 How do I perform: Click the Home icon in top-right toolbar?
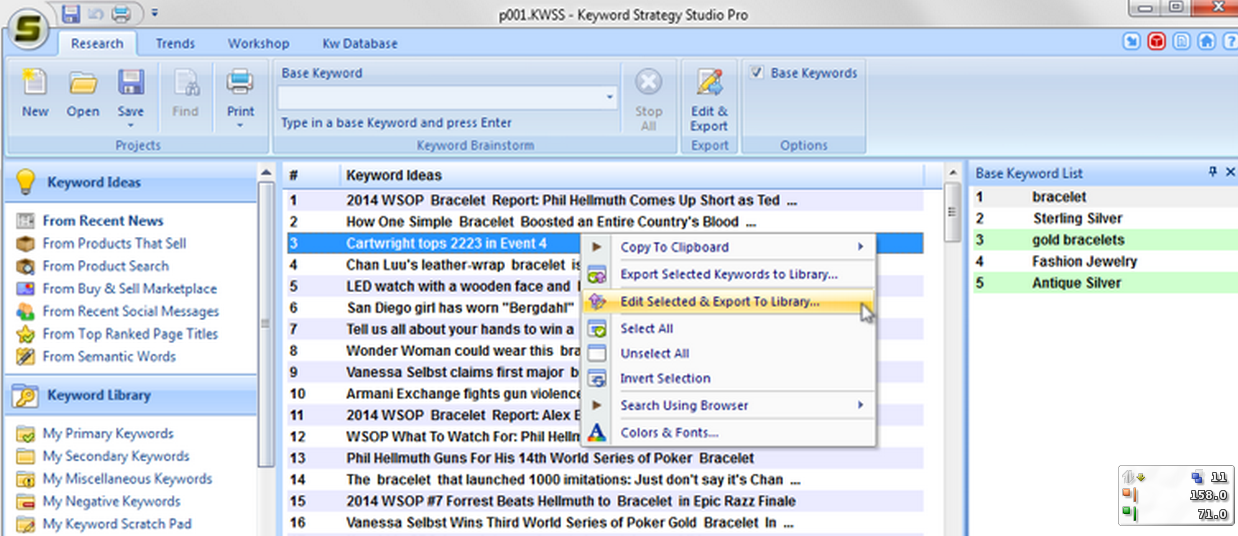pos(1206,42)
